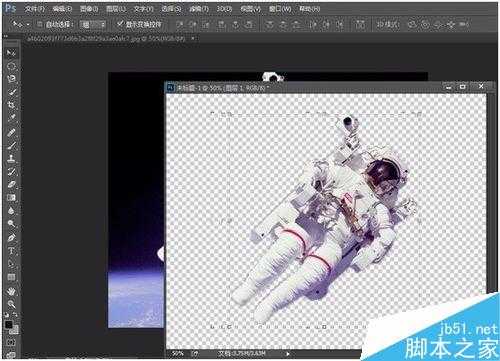Viewport: 500px width, 361px height.
Task: Click the align vertical centers icon
Action: coord(193,24)
